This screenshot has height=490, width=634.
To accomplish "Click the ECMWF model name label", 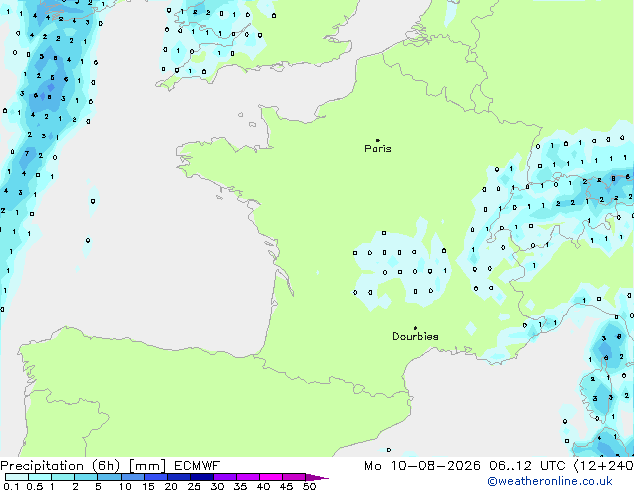I will 197,466.
